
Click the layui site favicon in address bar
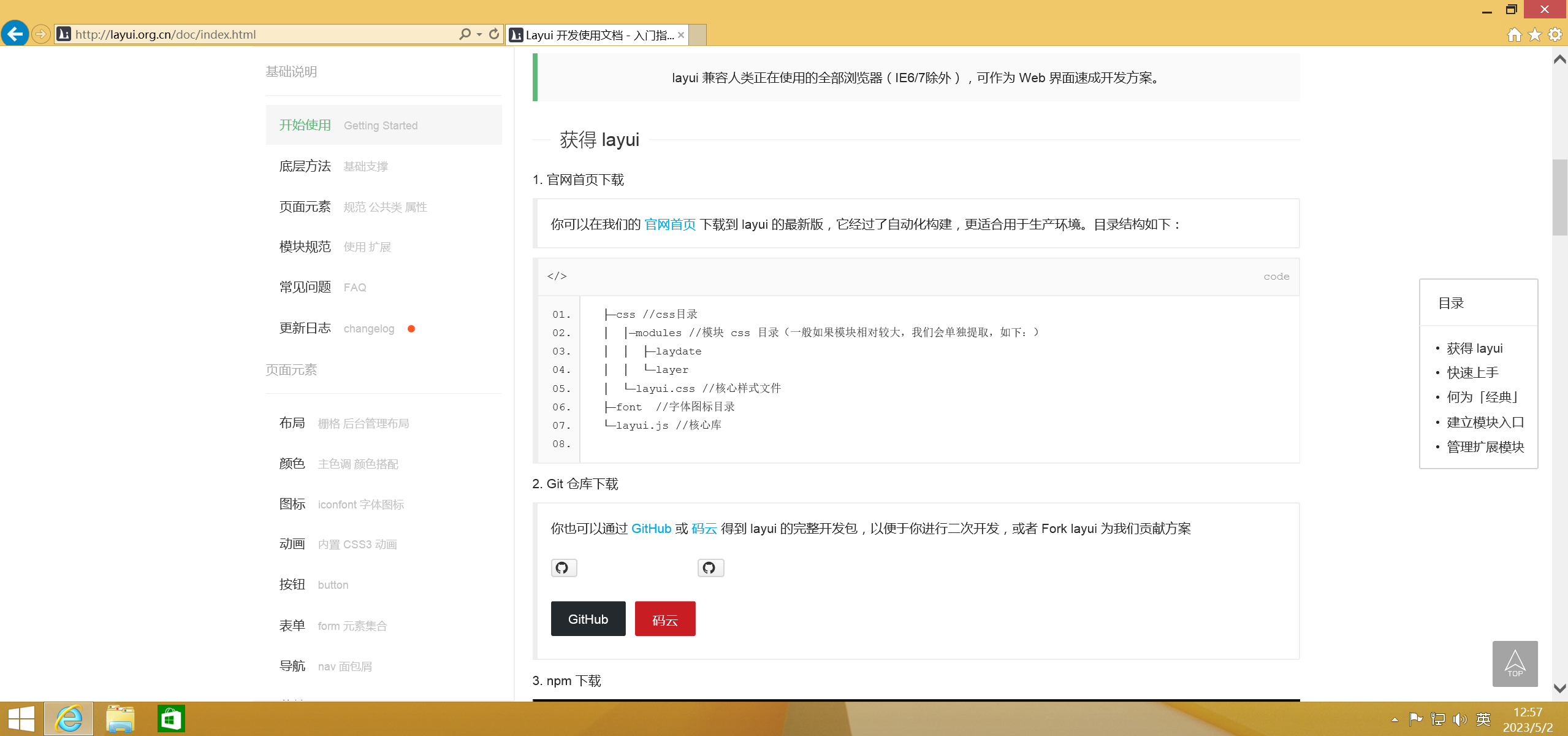click(x=64, y=34)
